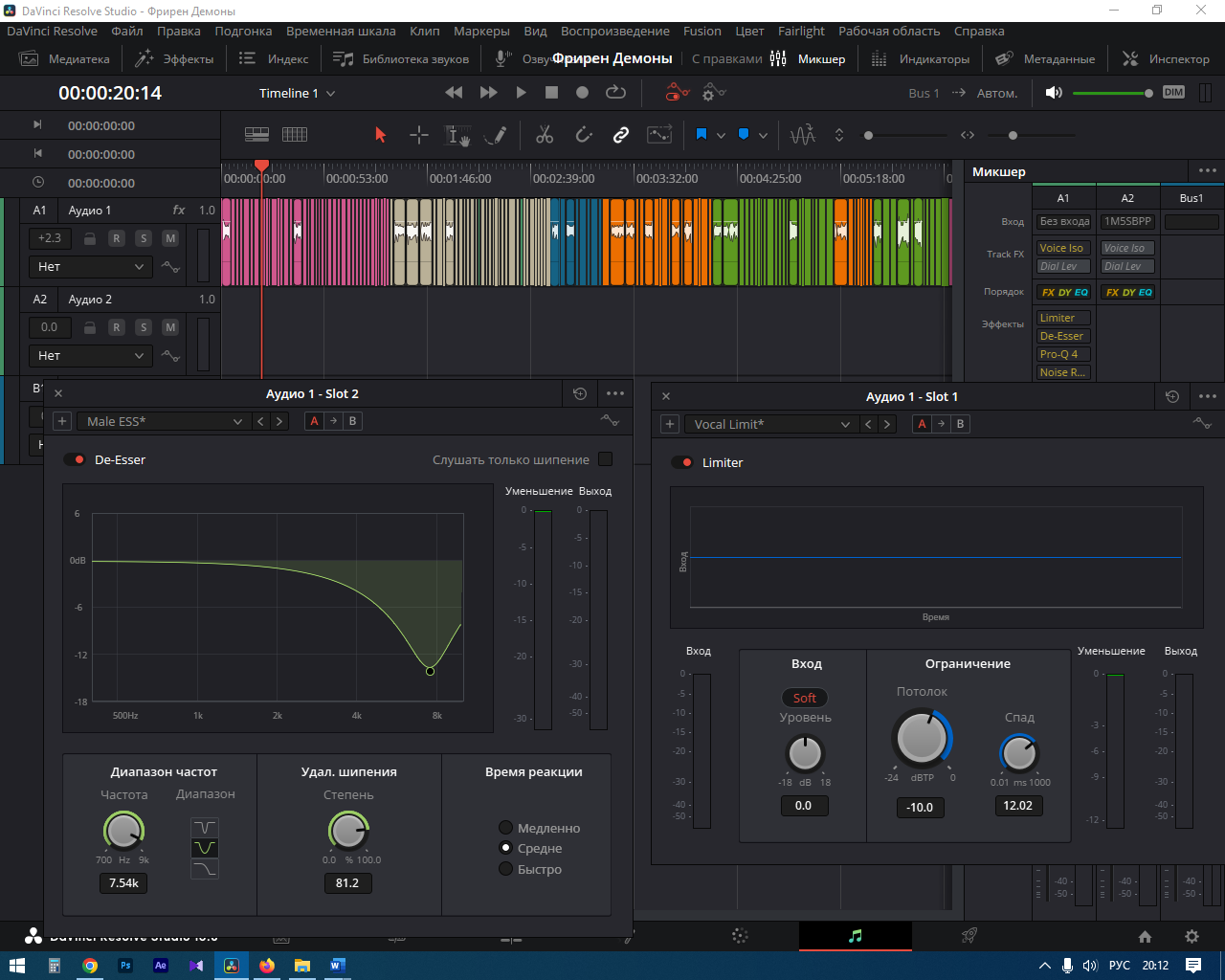
Task: Select the arrow selection tool
Action: 380,135
